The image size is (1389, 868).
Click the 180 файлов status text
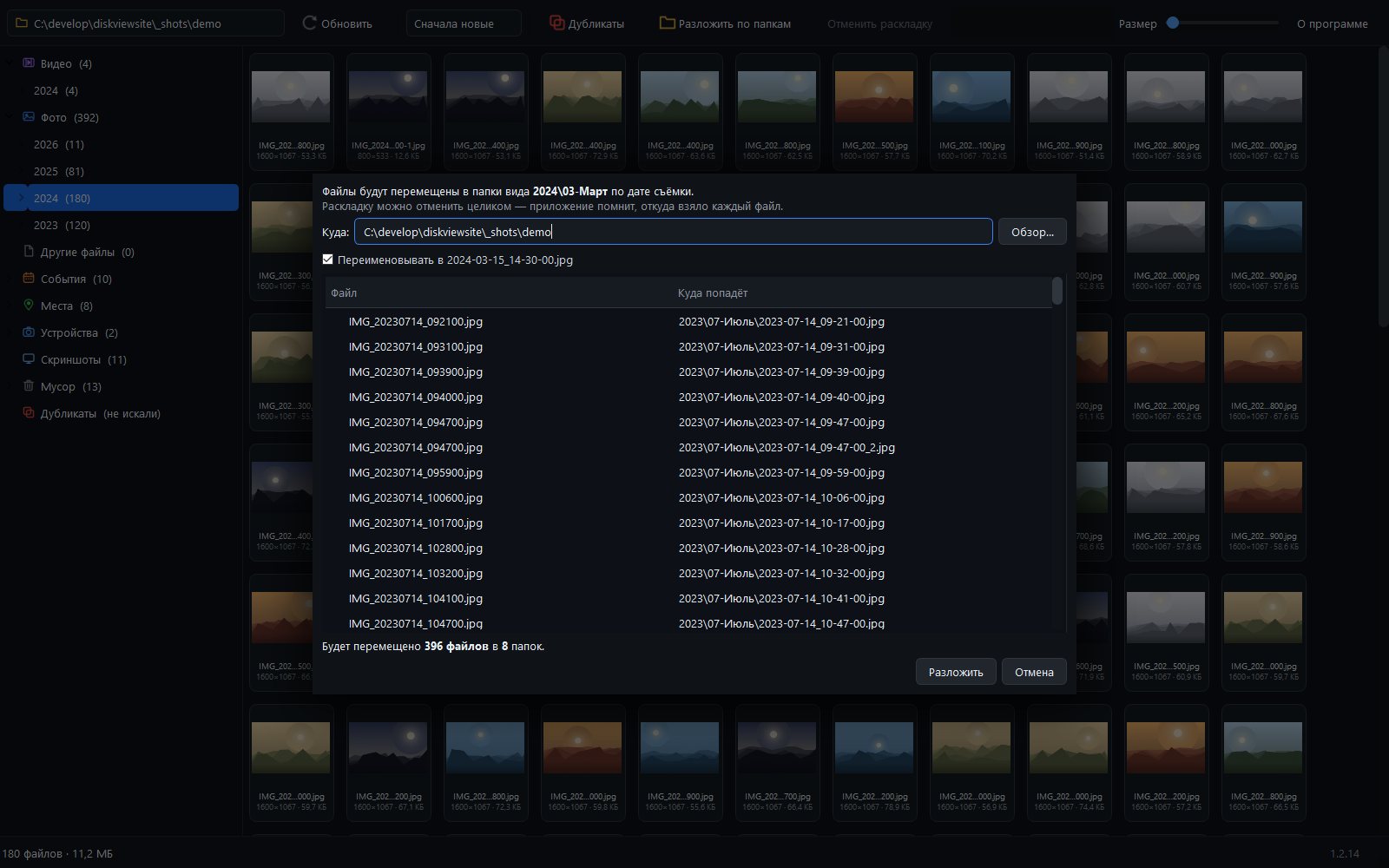click(57, 853)
